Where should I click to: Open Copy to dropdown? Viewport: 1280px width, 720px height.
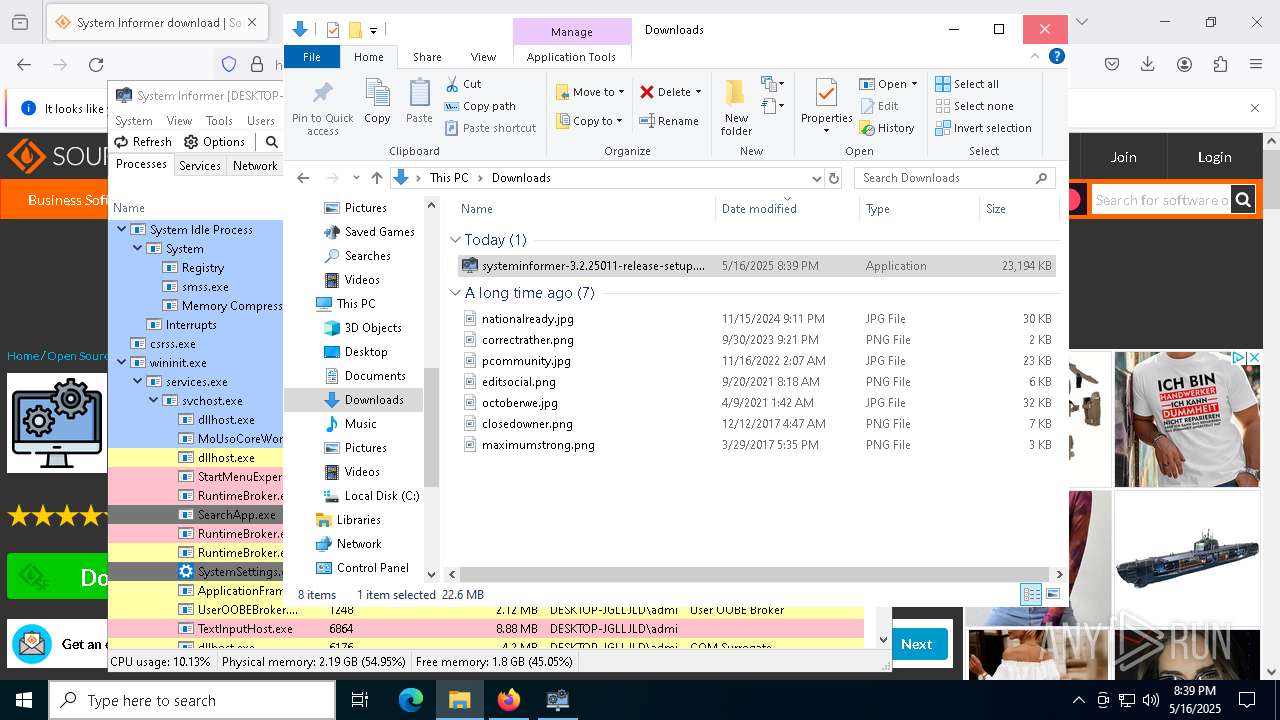[x=590, y=121]
